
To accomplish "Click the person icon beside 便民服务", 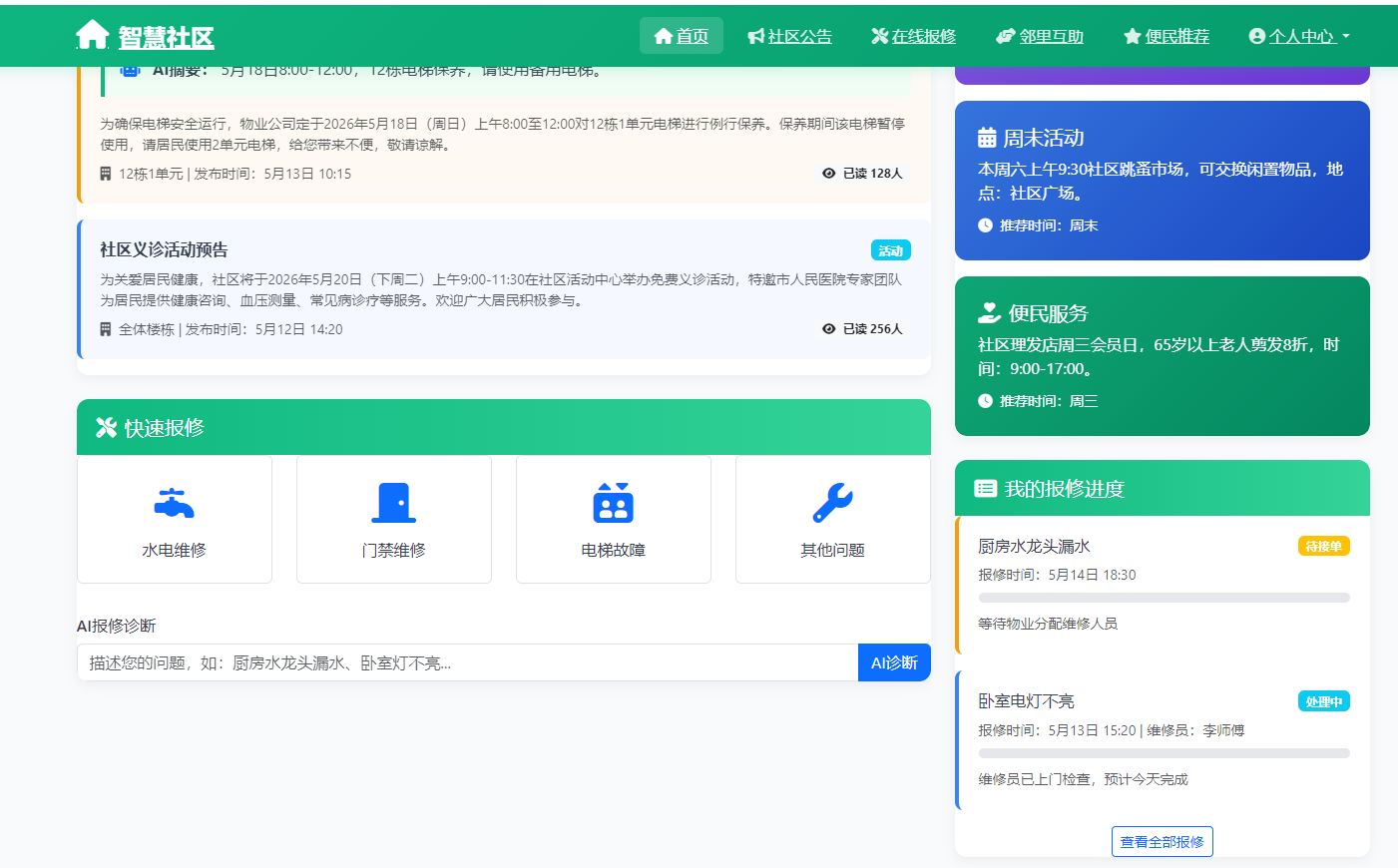I will tap(987, 312).
